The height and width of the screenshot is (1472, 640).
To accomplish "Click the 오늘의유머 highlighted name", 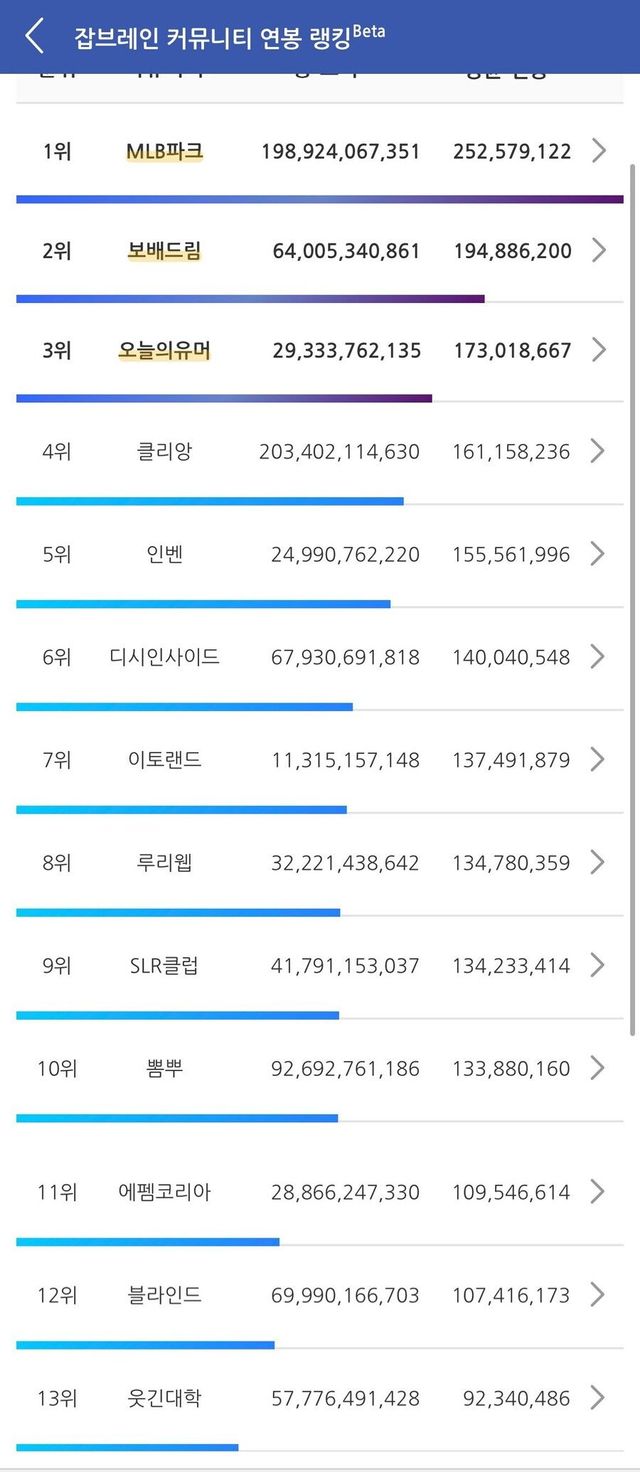I will click(164, 351).
